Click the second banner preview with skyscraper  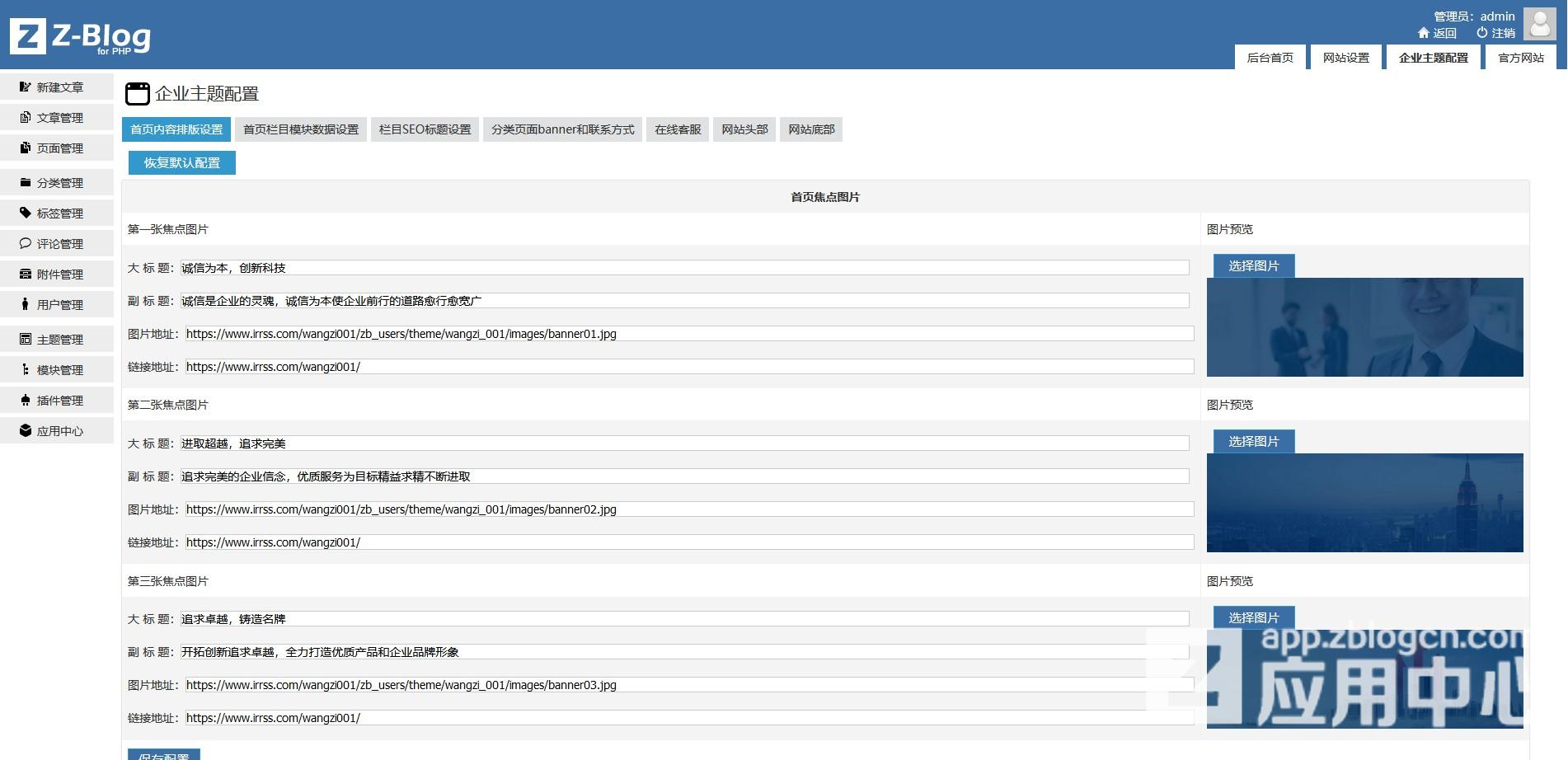(1364, 503)
